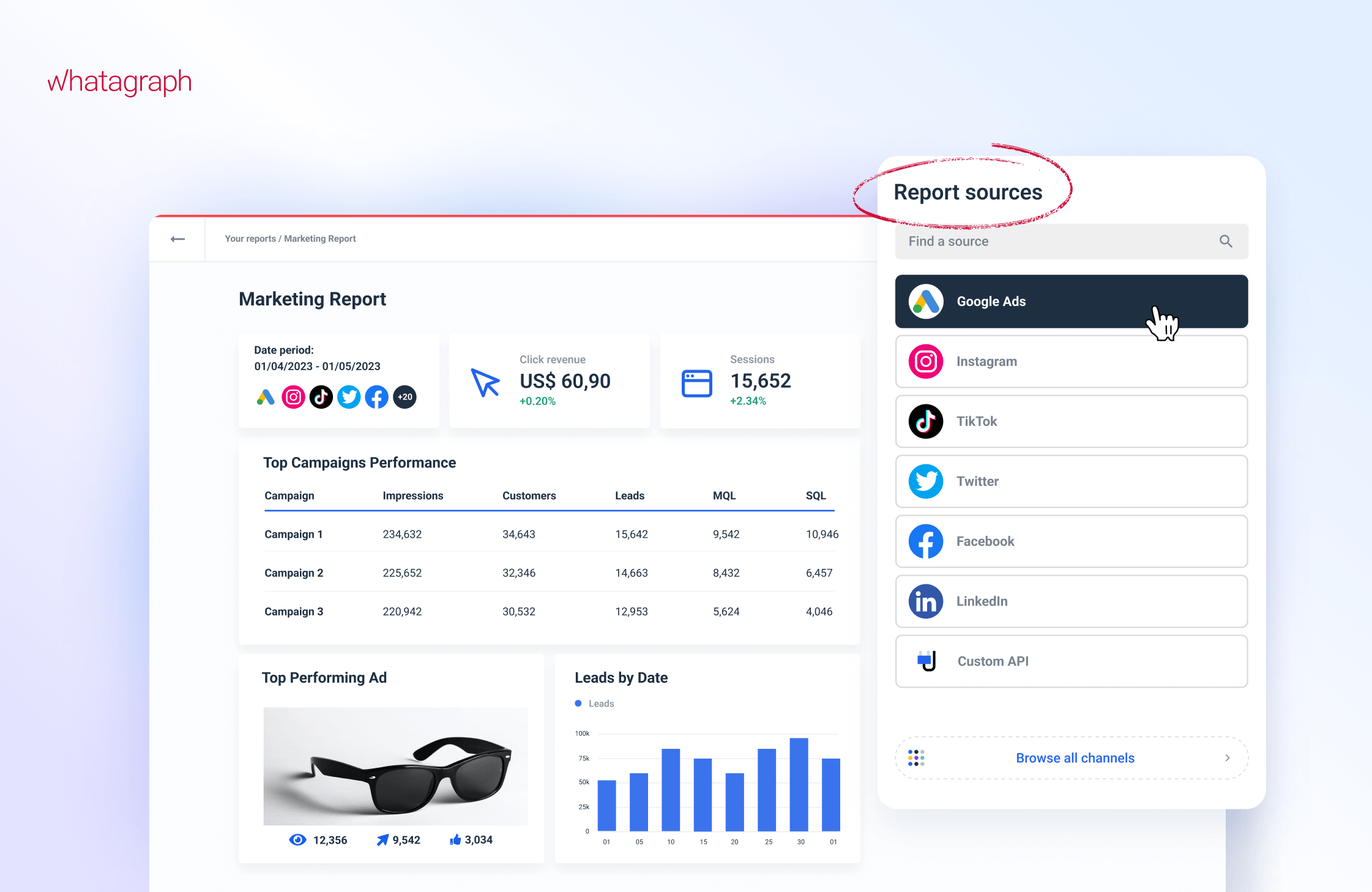Click the Twitter icon under Date period
The width and height of the screenshot is (1372, 892).
pos(349,397)
